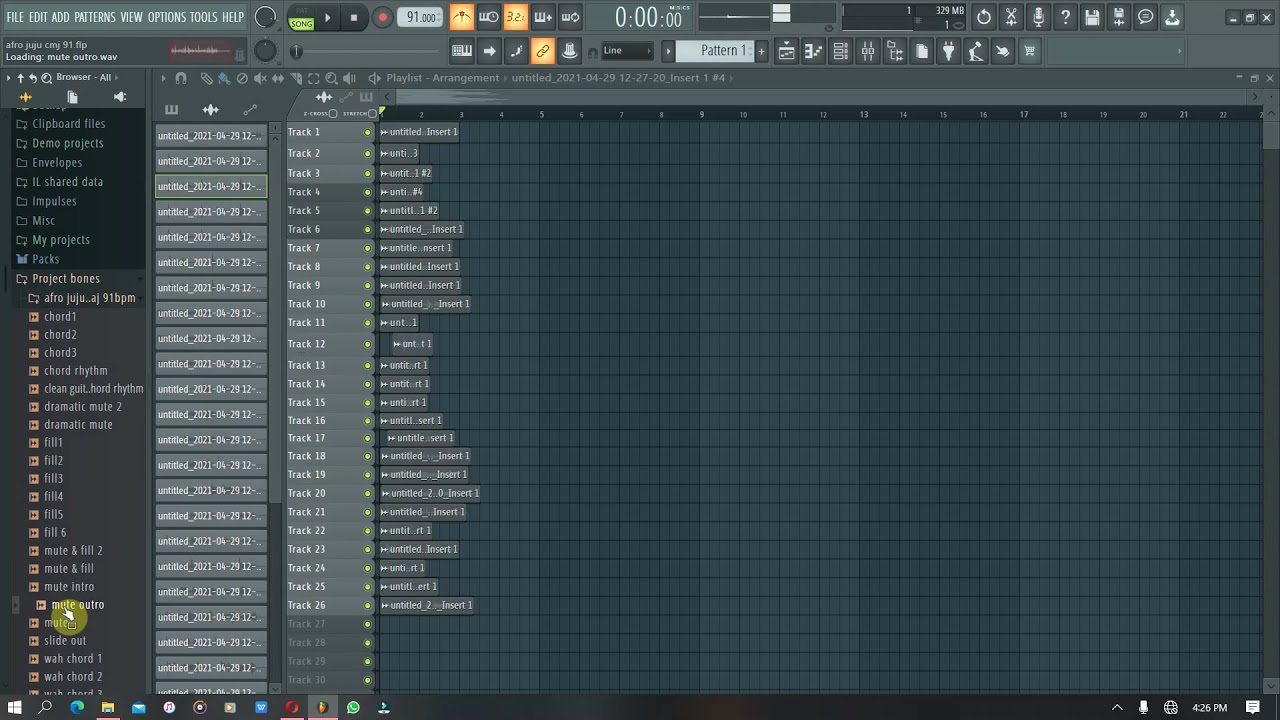Image resolution: width=1280 pixels, height=720 pixels.
Task: Collapse the Project bones folder
Action: (x=66, y=279)
